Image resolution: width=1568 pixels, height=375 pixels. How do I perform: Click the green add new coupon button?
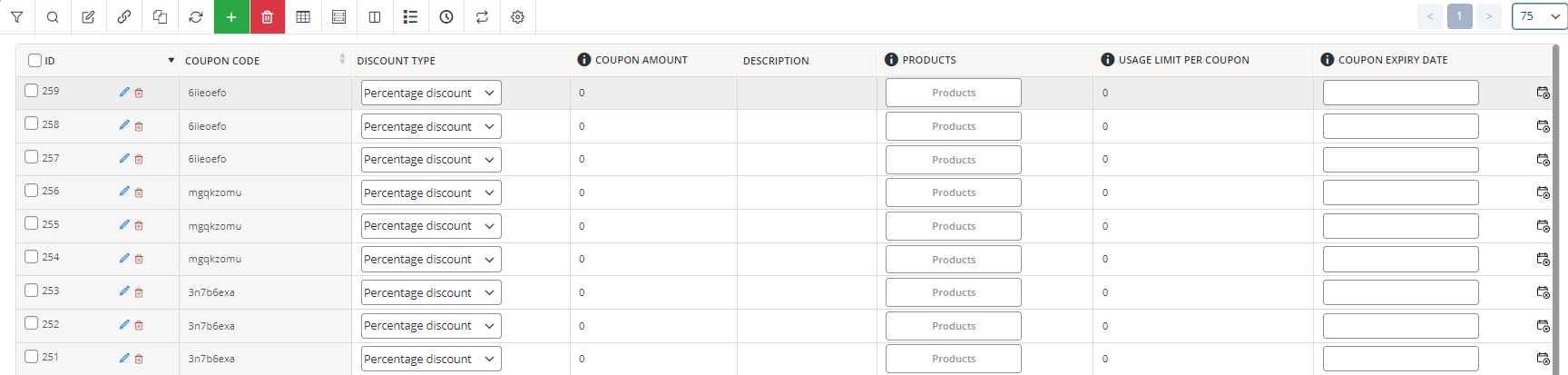coord(231,17)
